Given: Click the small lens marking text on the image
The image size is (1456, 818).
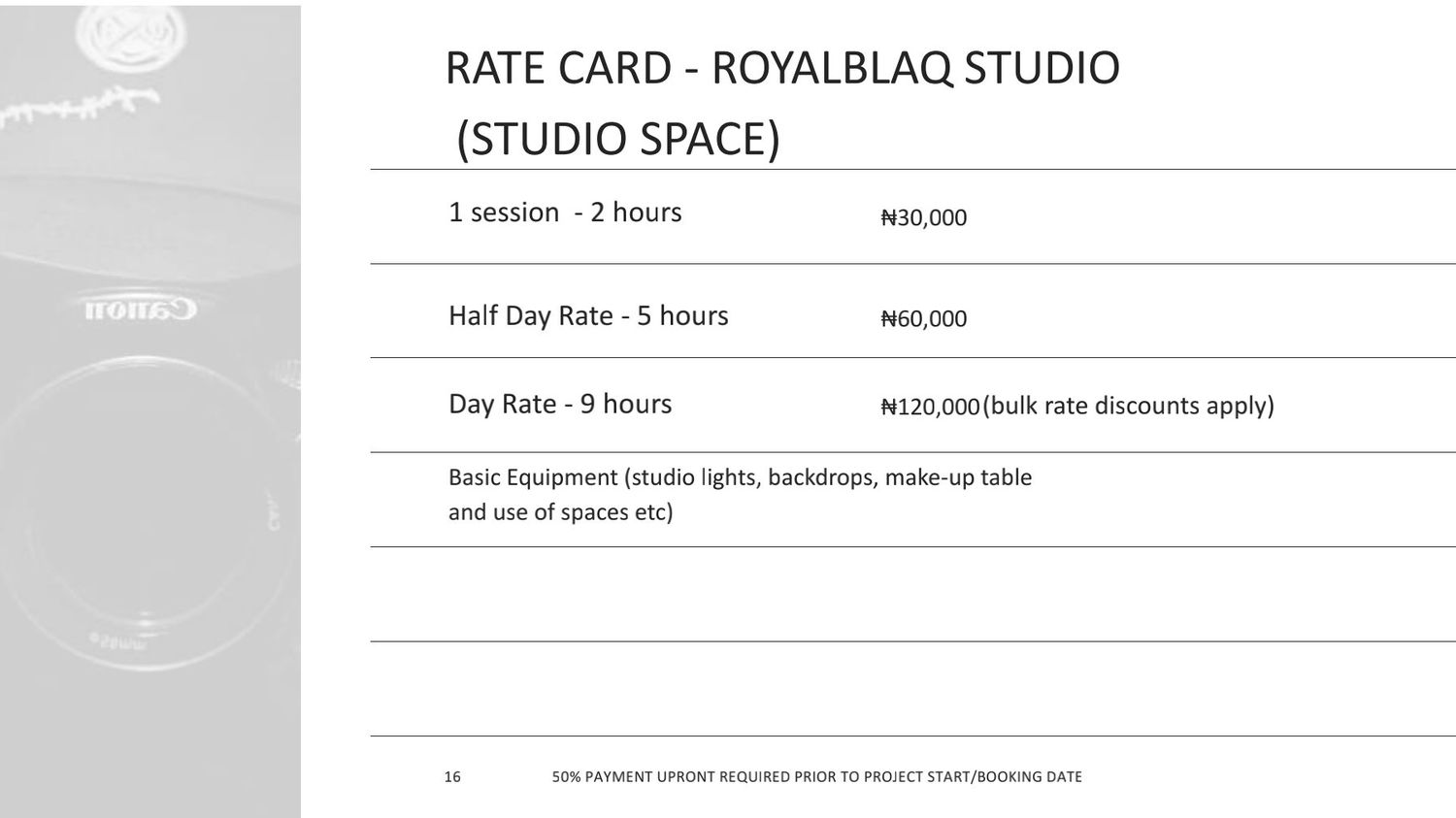Looking at the screenshot, I should click(116, 642).
